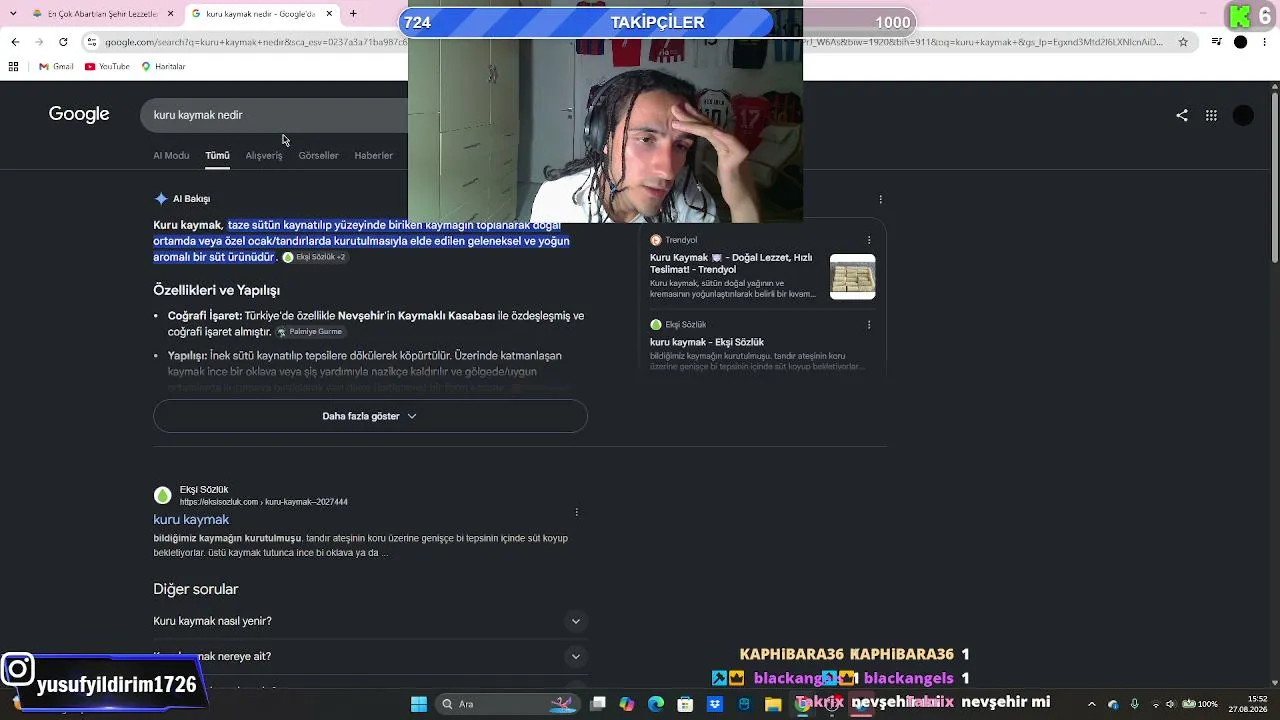Viewport: 1280px width, 720px height.
Task: Open the Trendyol Kuru Kaymak source card
Action: click(762, 267)
